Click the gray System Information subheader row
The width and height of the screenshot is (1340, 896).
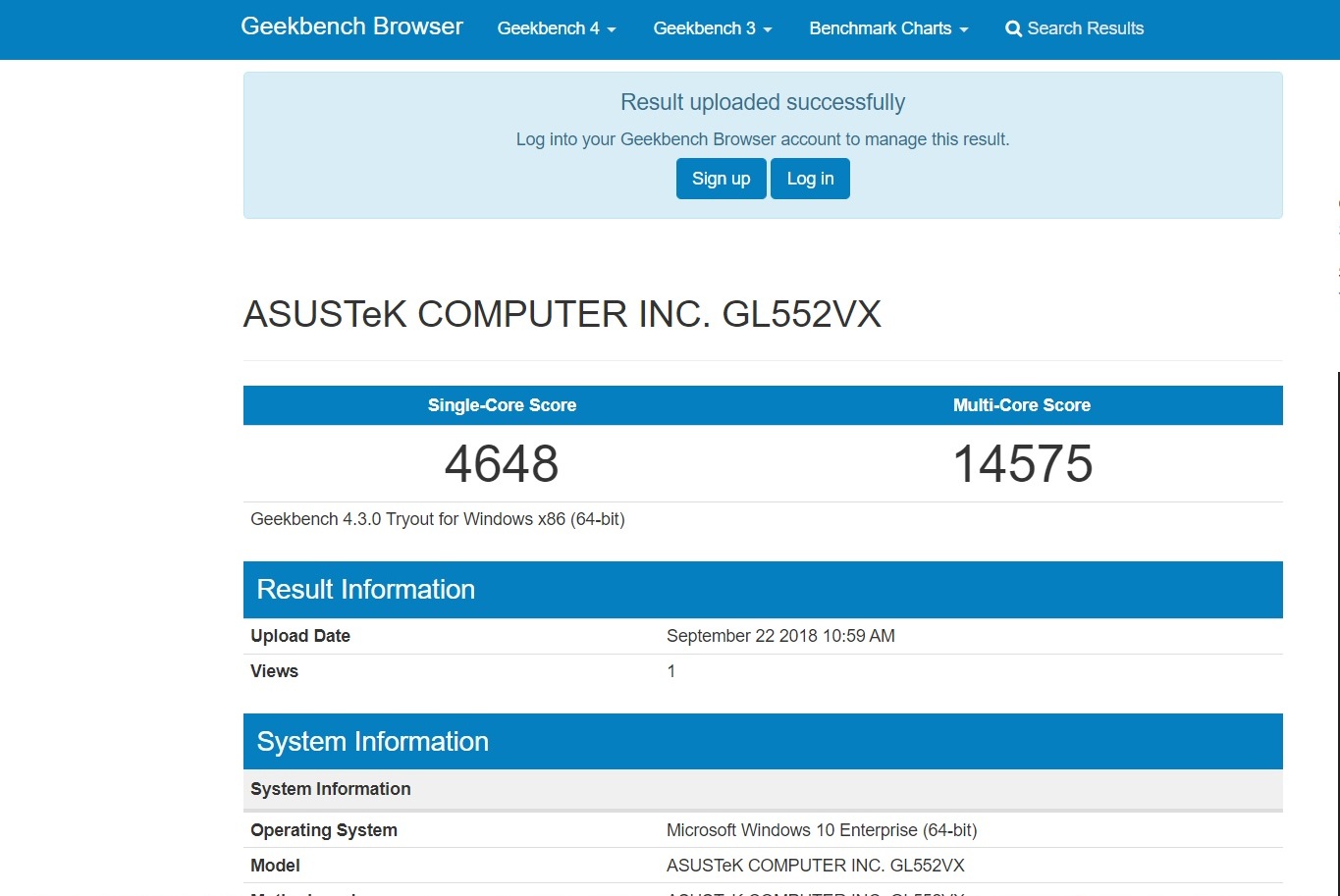pos(763,789)
